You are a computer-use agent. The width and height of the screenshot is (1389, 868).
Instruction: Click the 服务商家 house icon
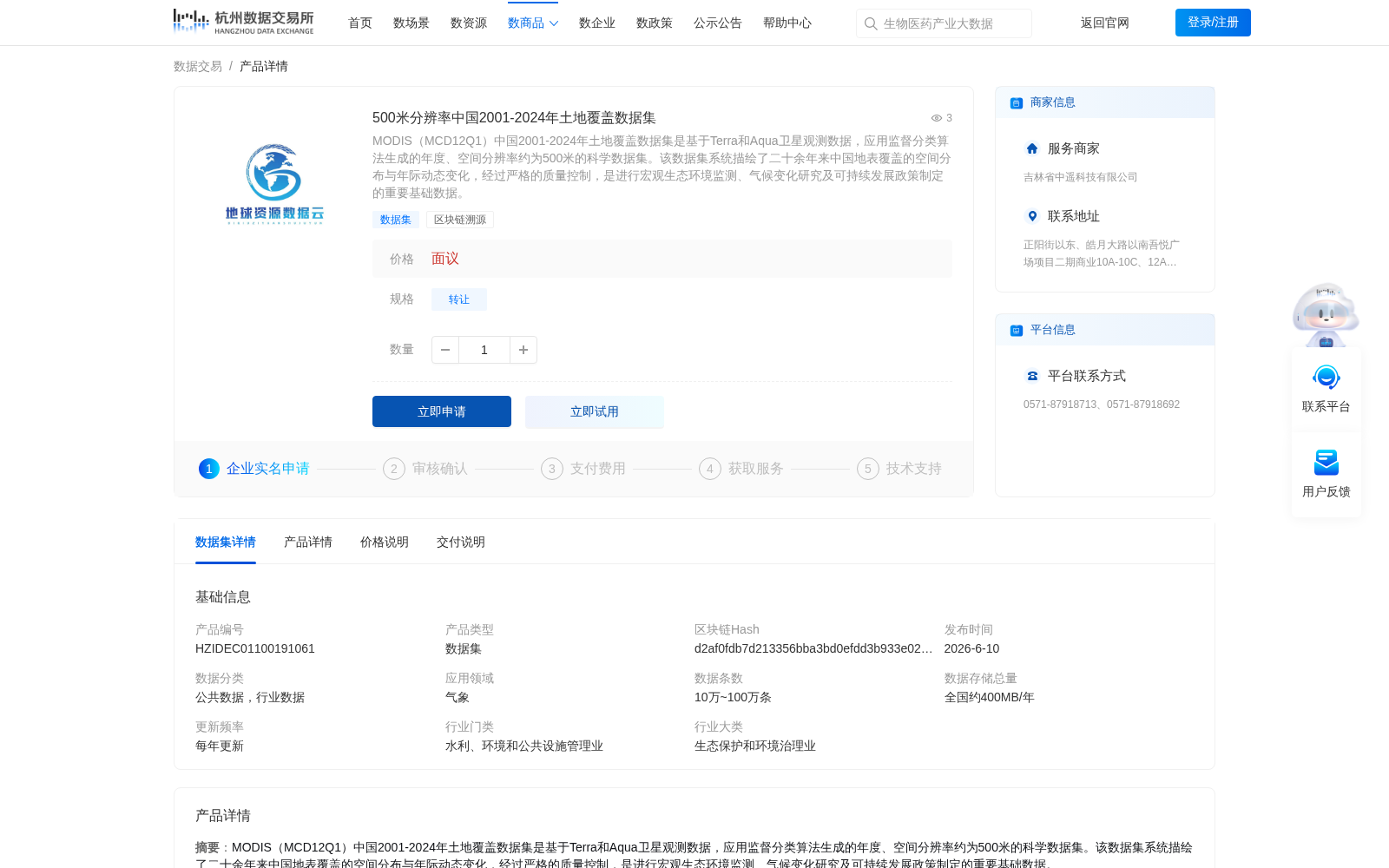1032,148
